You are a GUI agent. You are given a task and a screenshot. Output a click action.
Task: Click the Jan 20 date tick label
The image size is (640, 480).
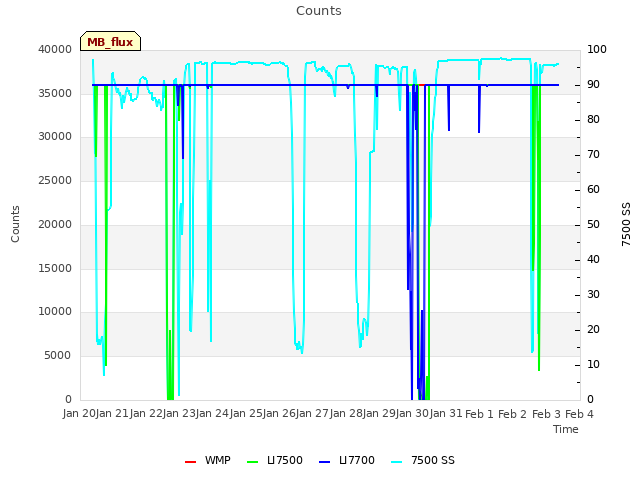79,414
